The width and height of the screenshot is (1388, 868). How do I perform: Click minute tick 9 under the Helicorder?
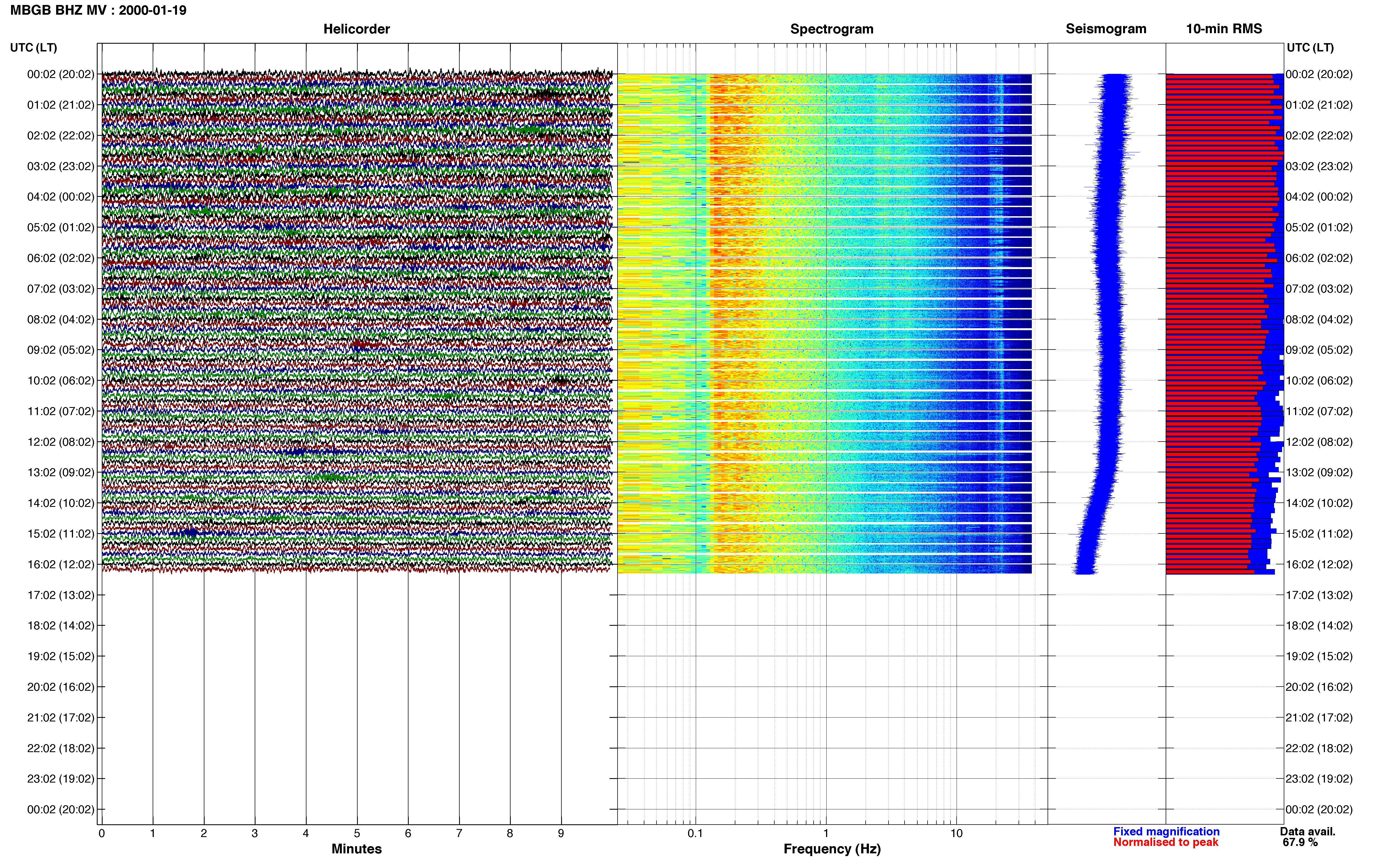click(561, 833)
